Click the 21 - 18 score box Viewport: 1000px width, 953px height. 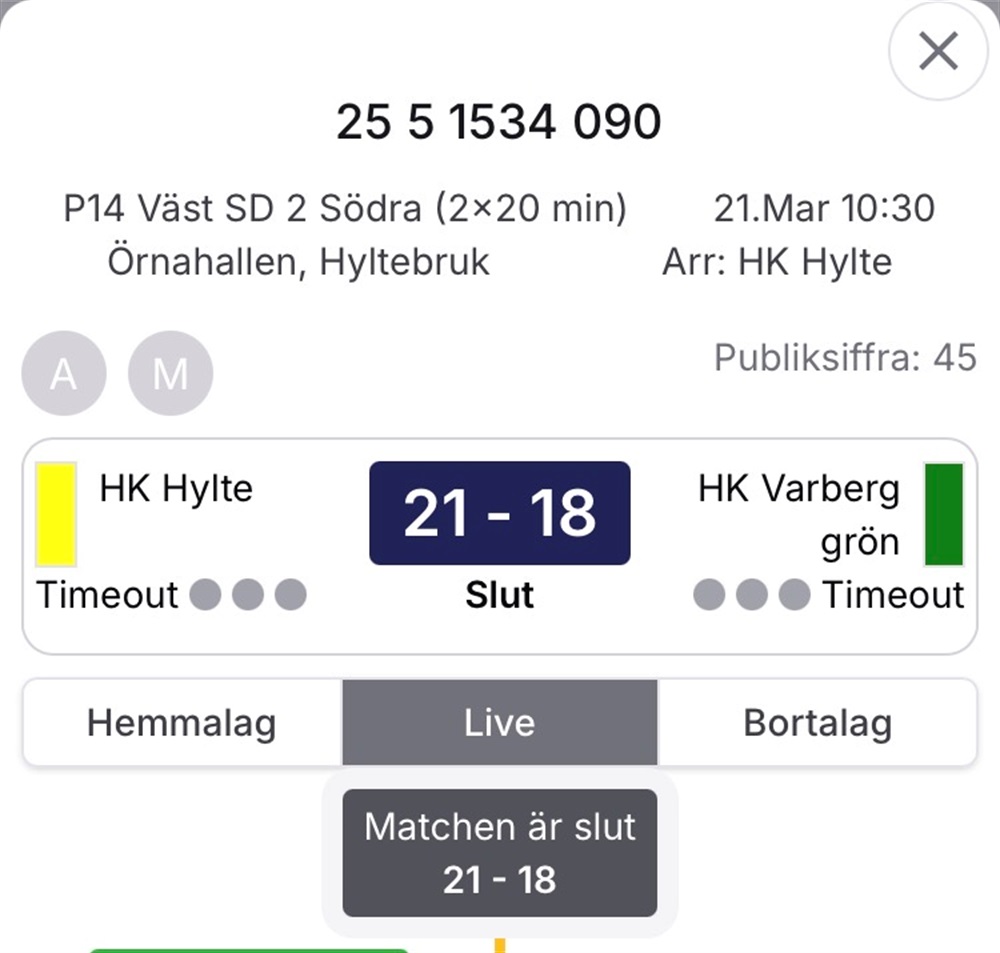499,513
